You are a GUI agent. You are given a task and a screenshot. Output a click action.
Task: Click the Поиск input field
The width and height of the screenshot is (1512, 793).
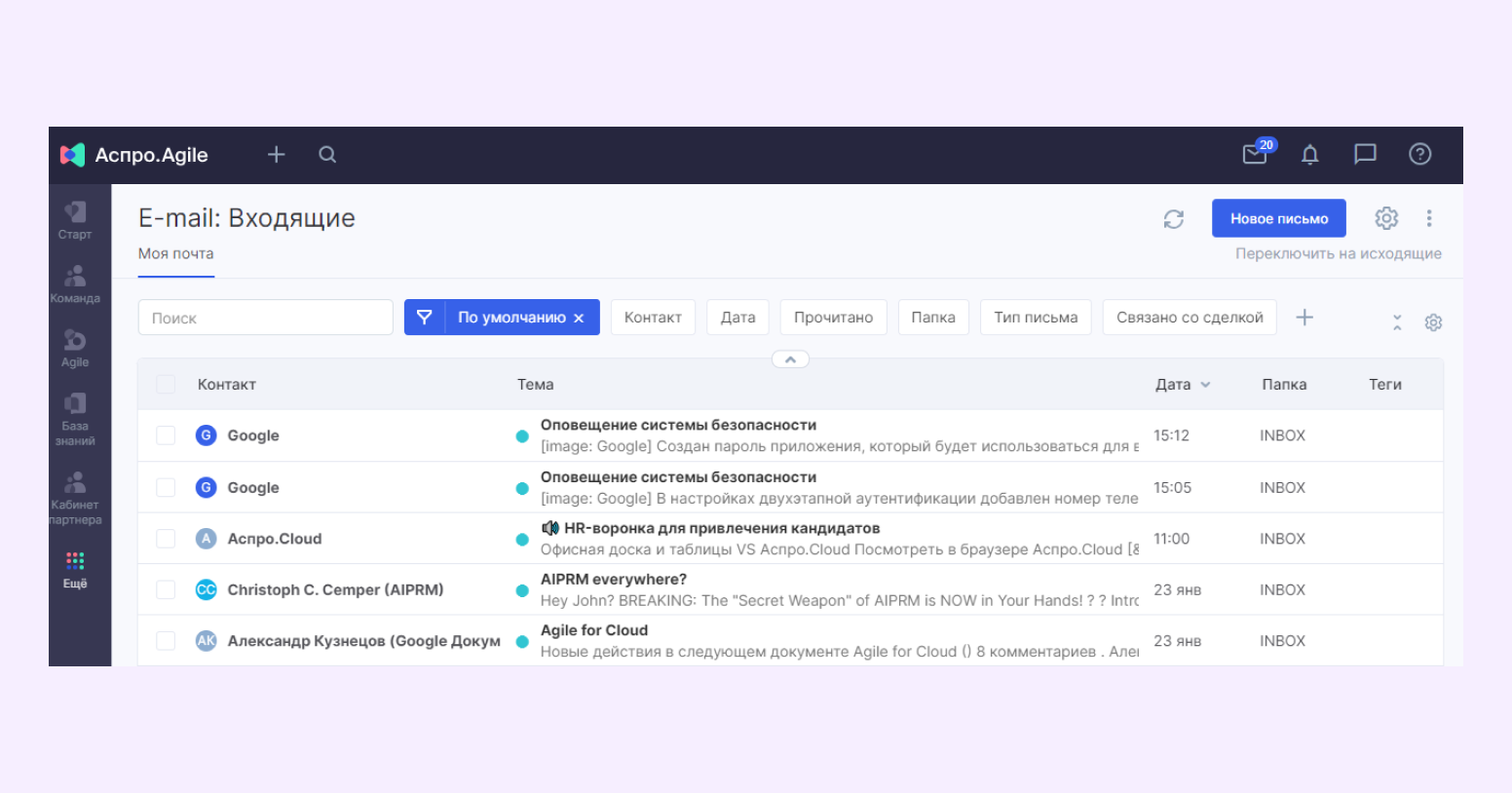coord(266,318)
